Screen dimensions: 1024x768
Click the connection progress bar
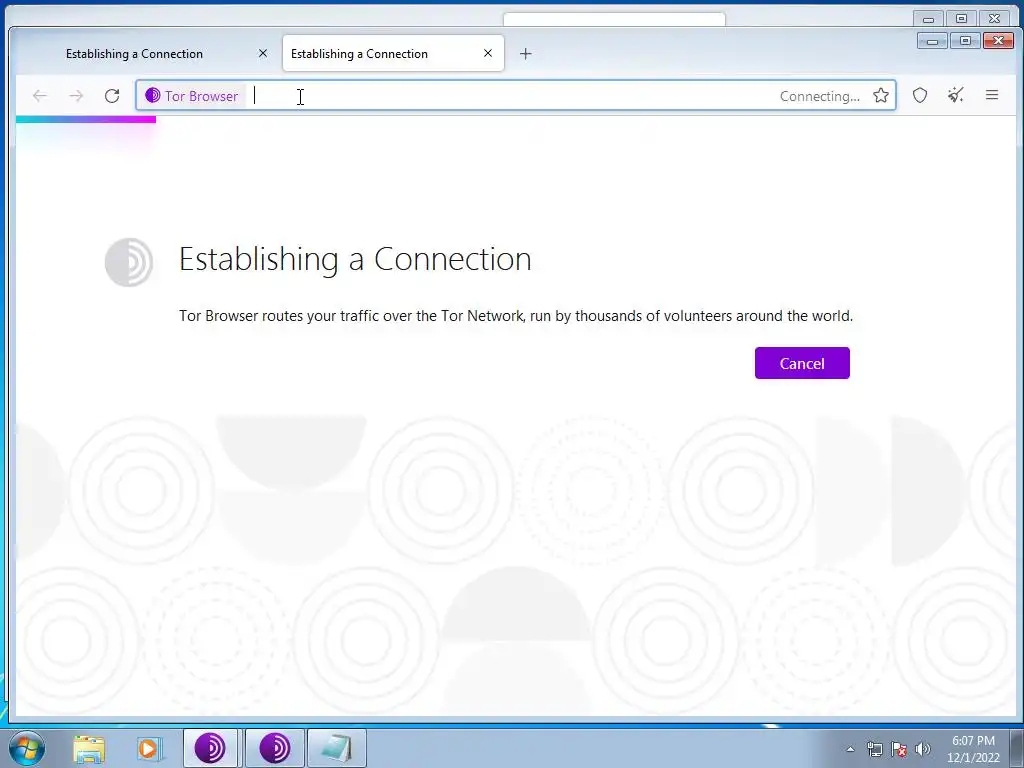coord(86,120)
